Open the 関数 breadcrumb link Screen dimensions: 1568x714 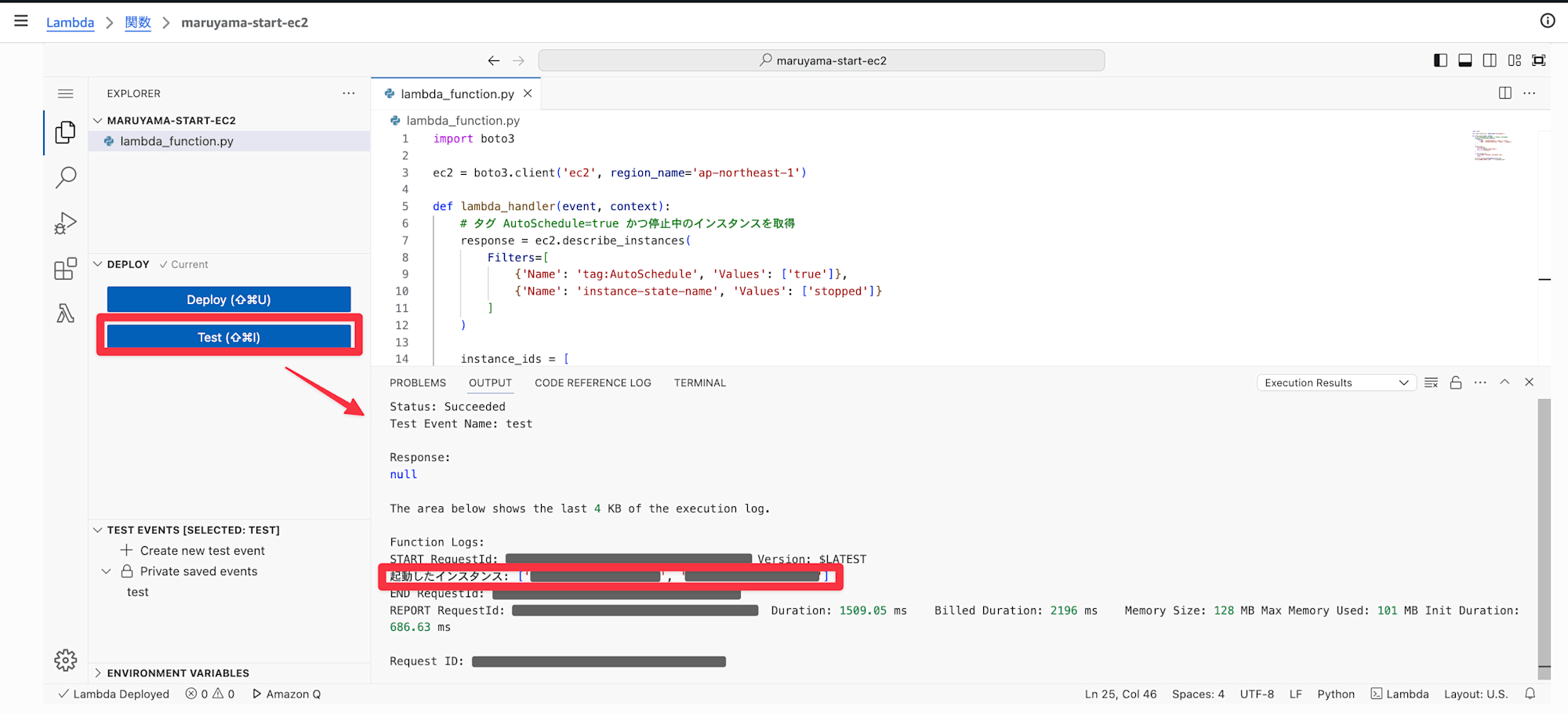[138, 22]
